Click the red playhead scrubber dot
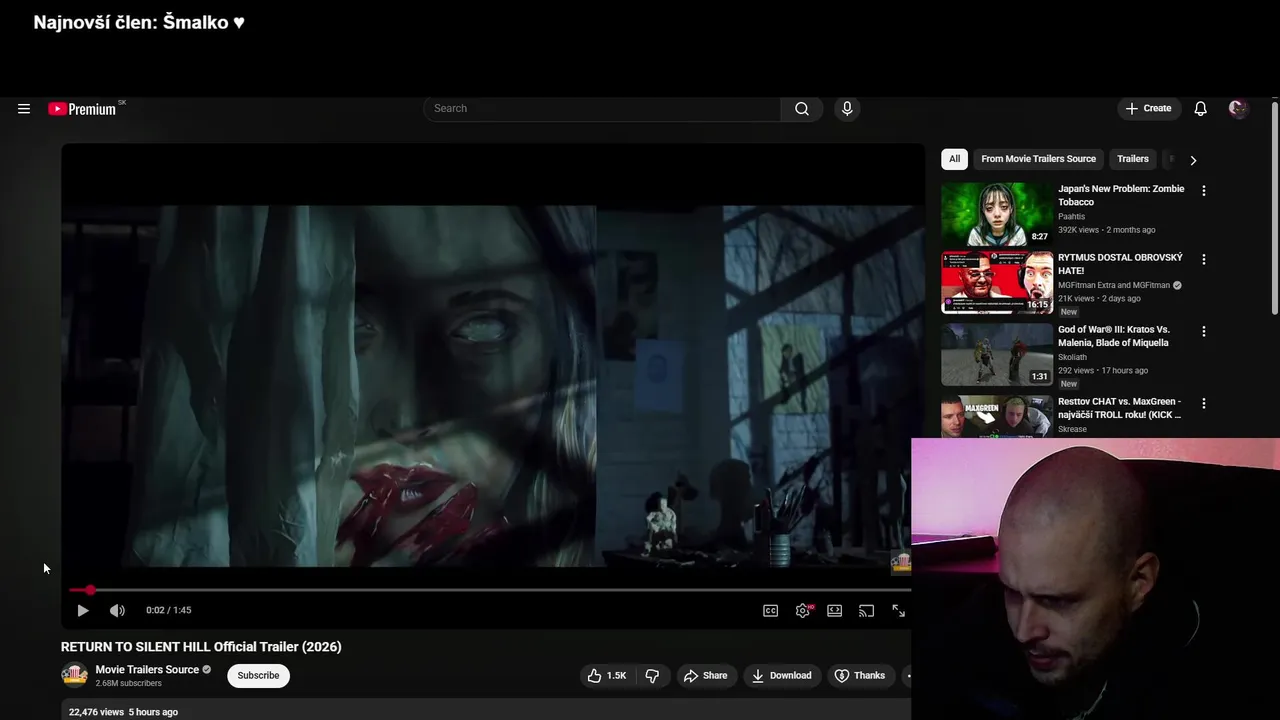1280x720 pixels. coord(90,590)
